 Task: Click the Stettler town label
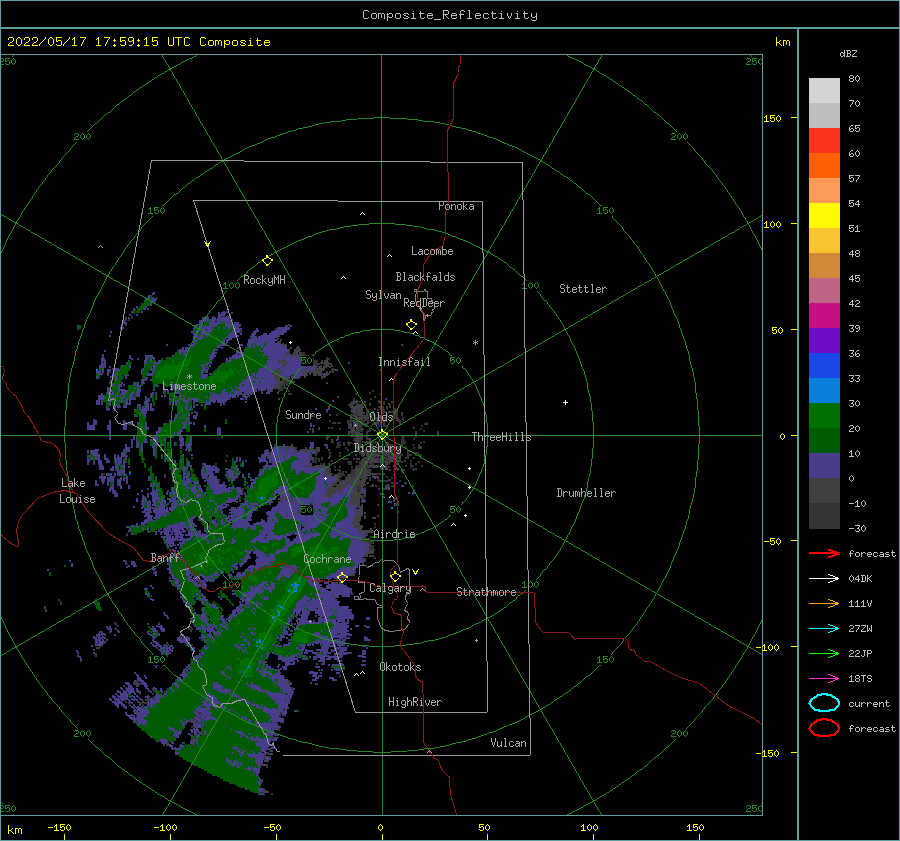pos(583,289)
